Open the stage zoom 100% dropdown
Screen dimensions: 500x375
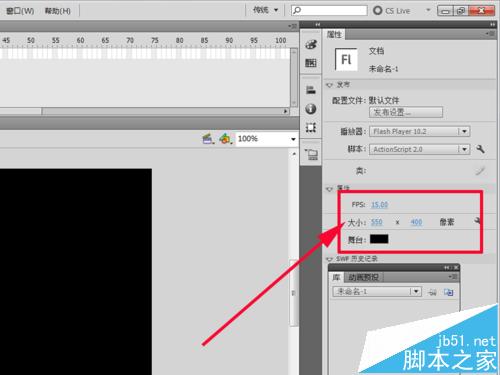[293, 139]
